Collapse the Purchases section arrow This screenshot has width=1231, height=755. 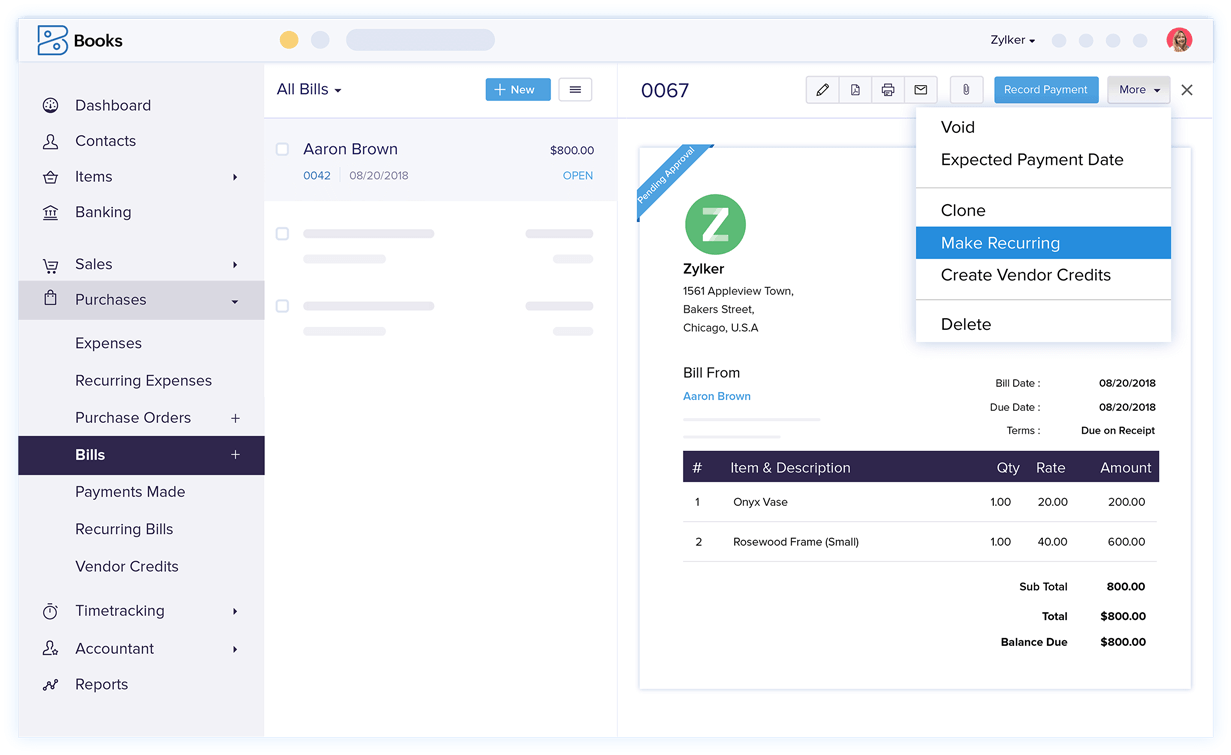pyautogui.click(x=235, y=301)
